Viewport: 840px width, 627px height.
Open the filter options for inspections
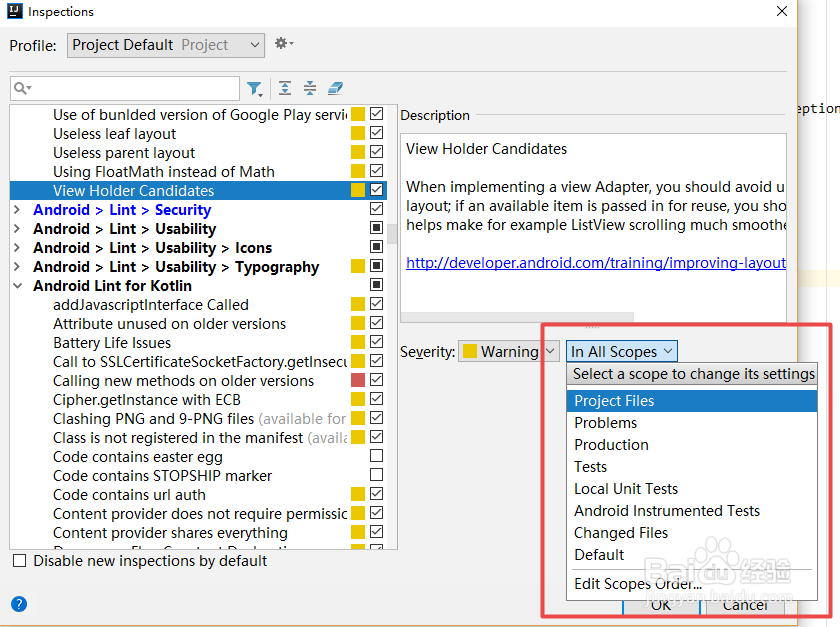(x=255, y=89)
